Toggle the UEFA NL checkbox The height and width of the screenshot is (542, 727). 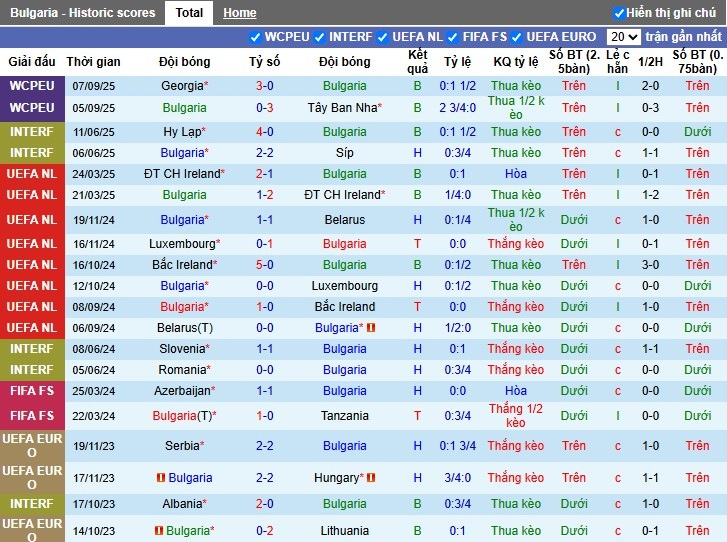click(x=383, y=37)
